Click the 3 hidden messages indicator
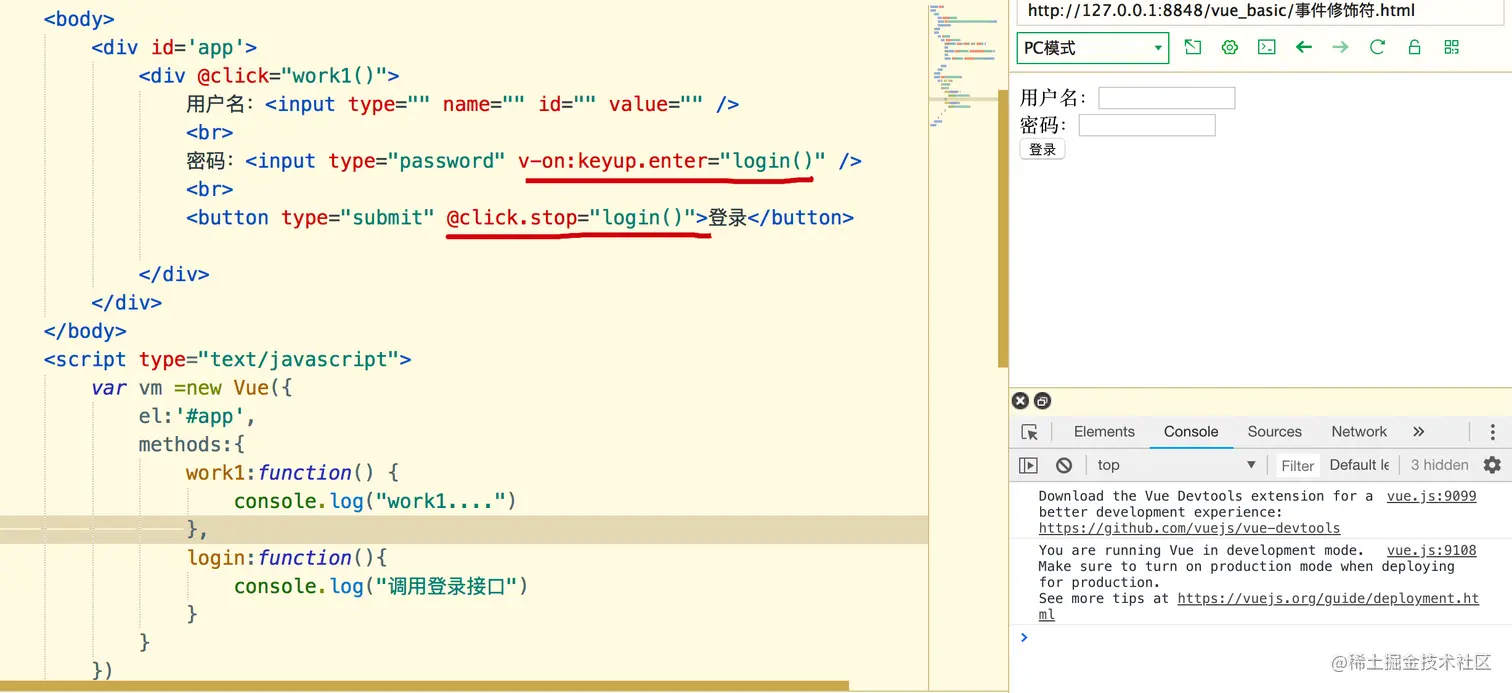 (x=1439, y=465)
